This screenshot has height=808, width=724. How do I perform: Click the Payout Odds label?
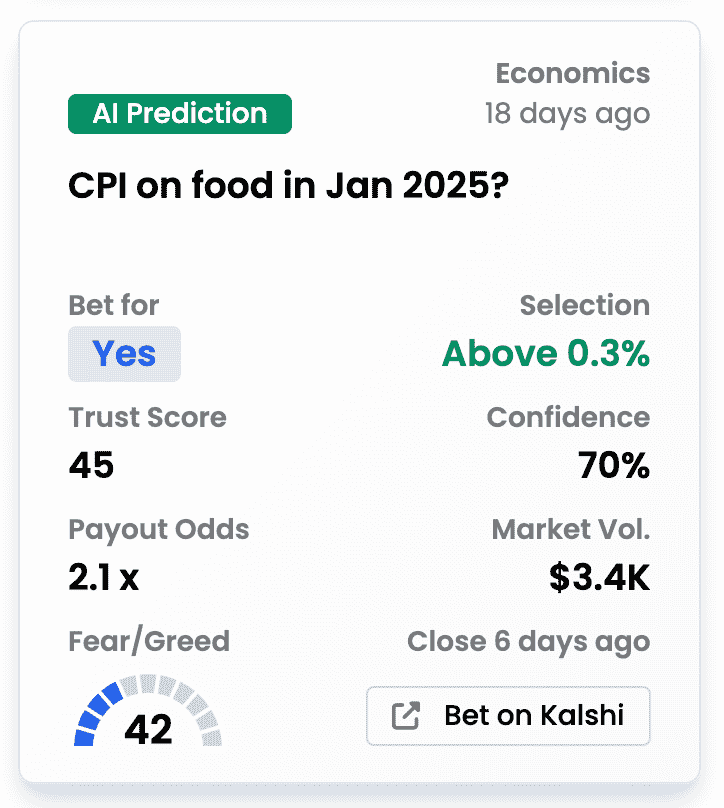coord(159,530)
